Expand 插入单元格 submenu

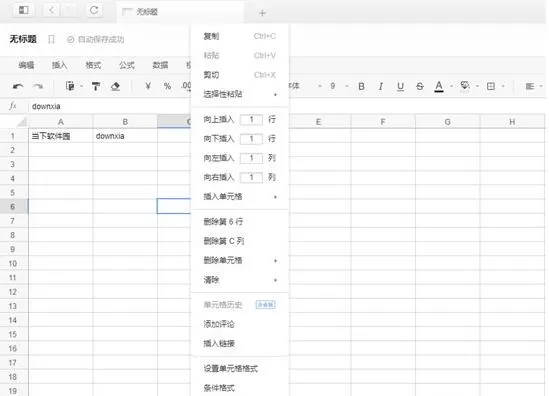coord(240,196)
